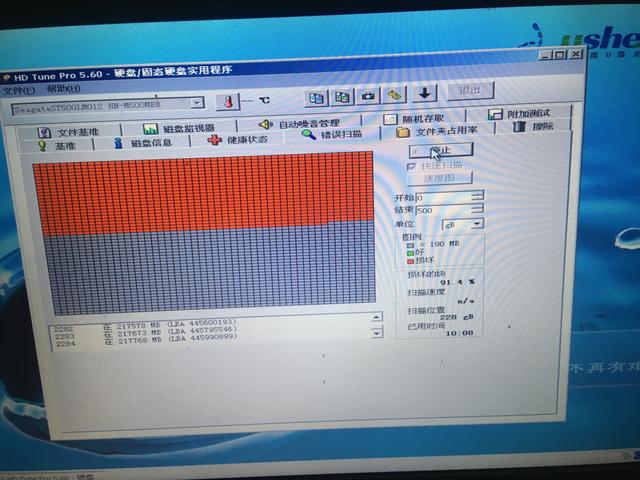
Task: Click the green 好 legend swatch
Action: pos(411,253)
